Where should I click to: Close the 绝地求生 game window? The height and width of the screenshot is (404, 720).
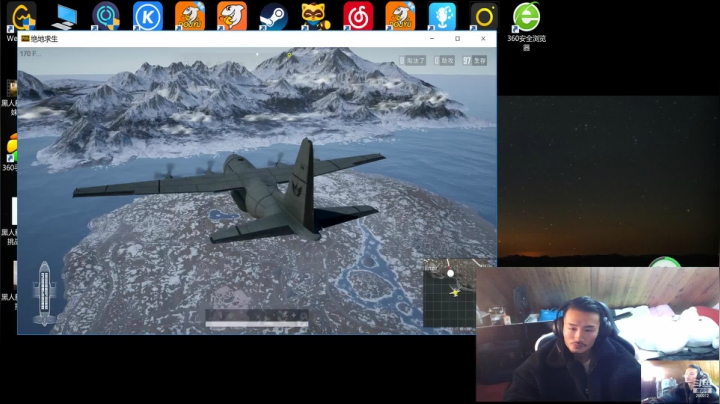coord(483,39)
